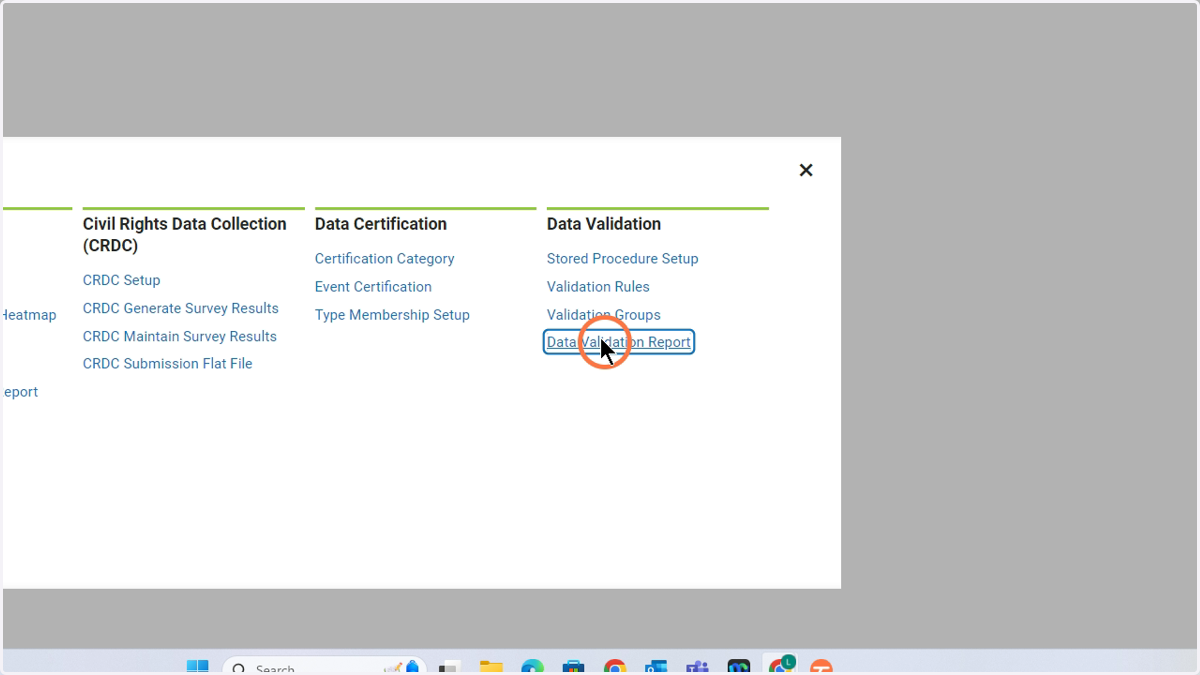
Task: Close the menu panel with the X
Action: click(806, 170)
